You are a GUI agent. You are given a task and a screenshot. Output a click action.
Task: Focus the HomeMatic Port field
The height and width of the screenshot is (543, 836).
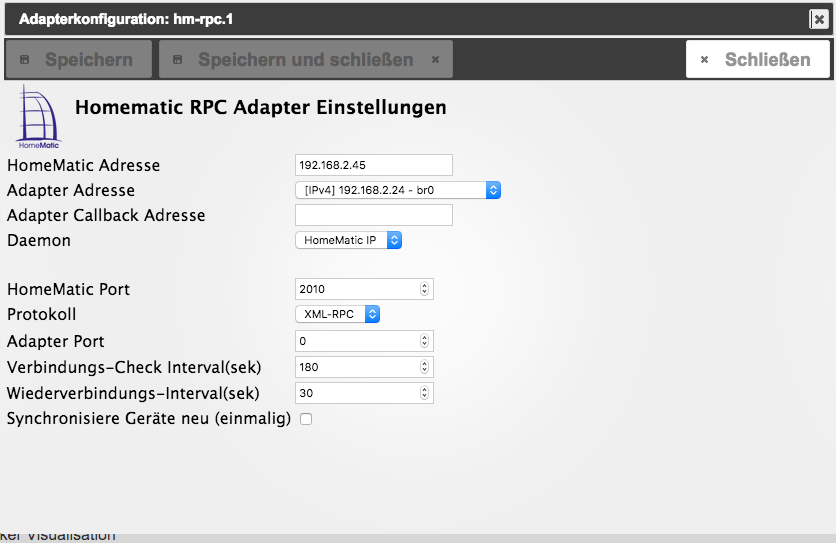click(364, 289)
